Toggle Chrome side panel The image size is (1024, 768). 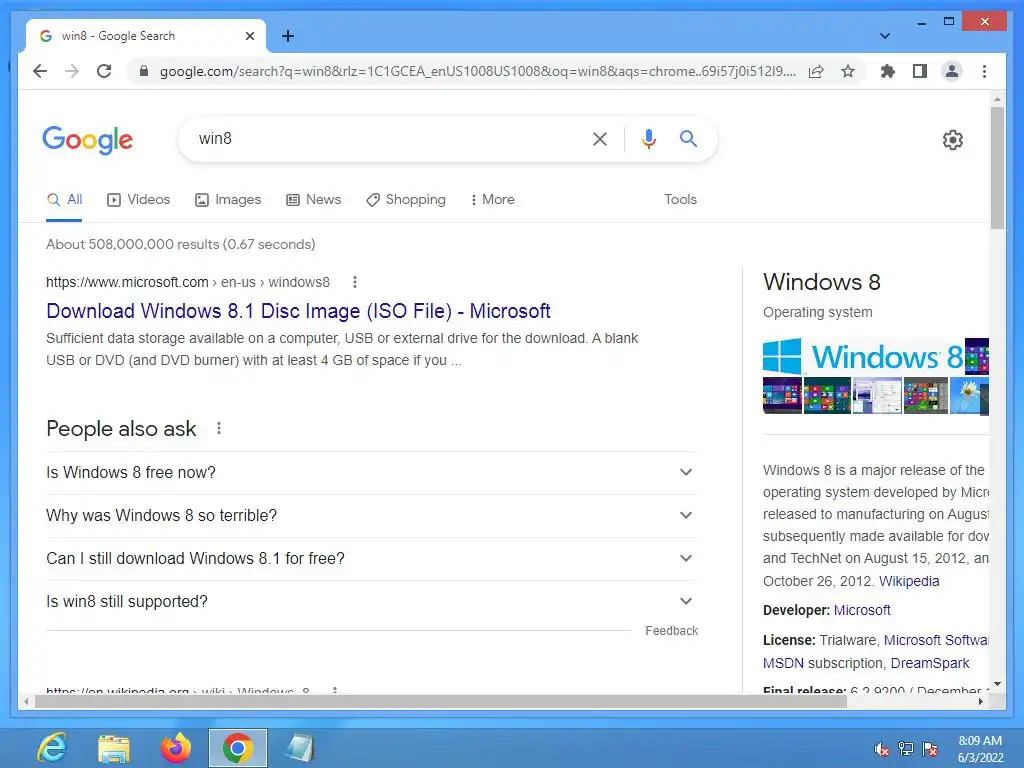click(920, 71)
